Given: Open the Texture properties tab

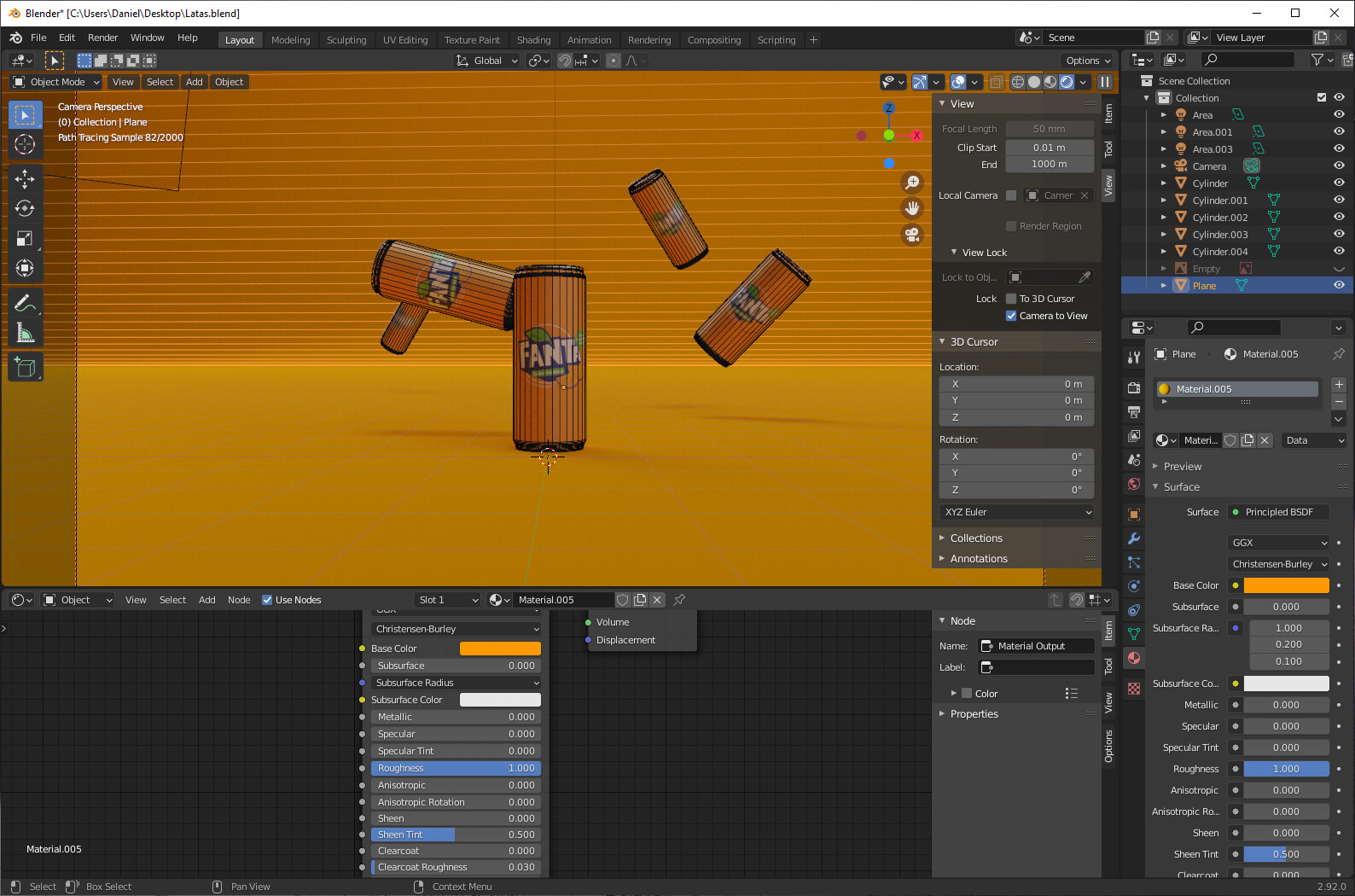Looking at the screenshot, I should point(1134,689).
